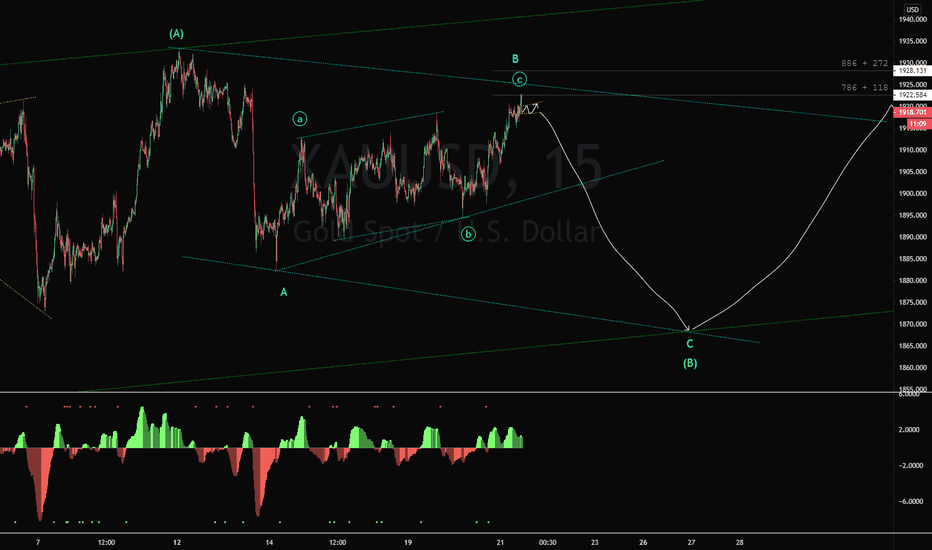Click the '886 + 272' level label
The image size is (932, 550).
point(864,63)
